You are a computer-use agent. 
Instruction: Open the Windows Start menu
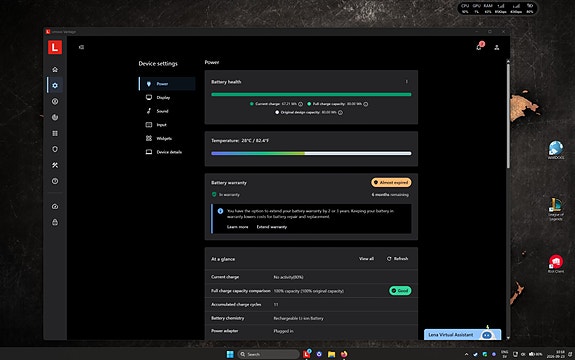230,354
